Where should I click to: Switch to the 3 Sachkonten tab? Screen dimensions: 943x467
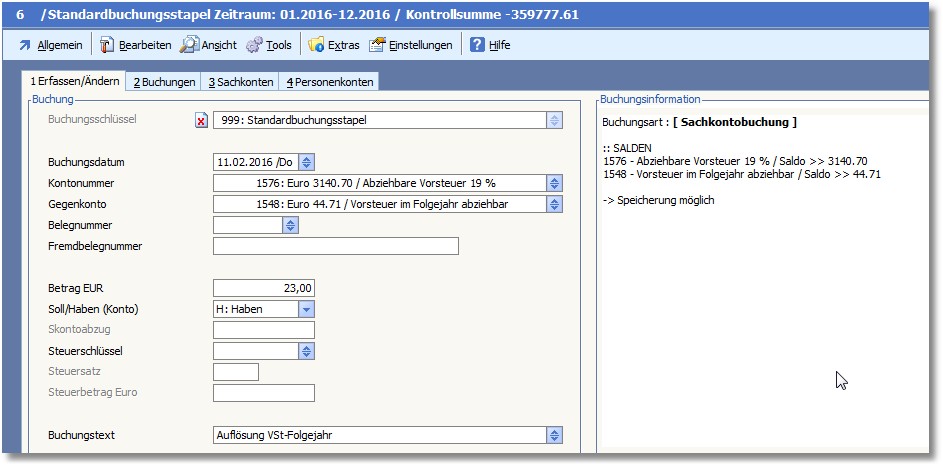coord(240,82)
